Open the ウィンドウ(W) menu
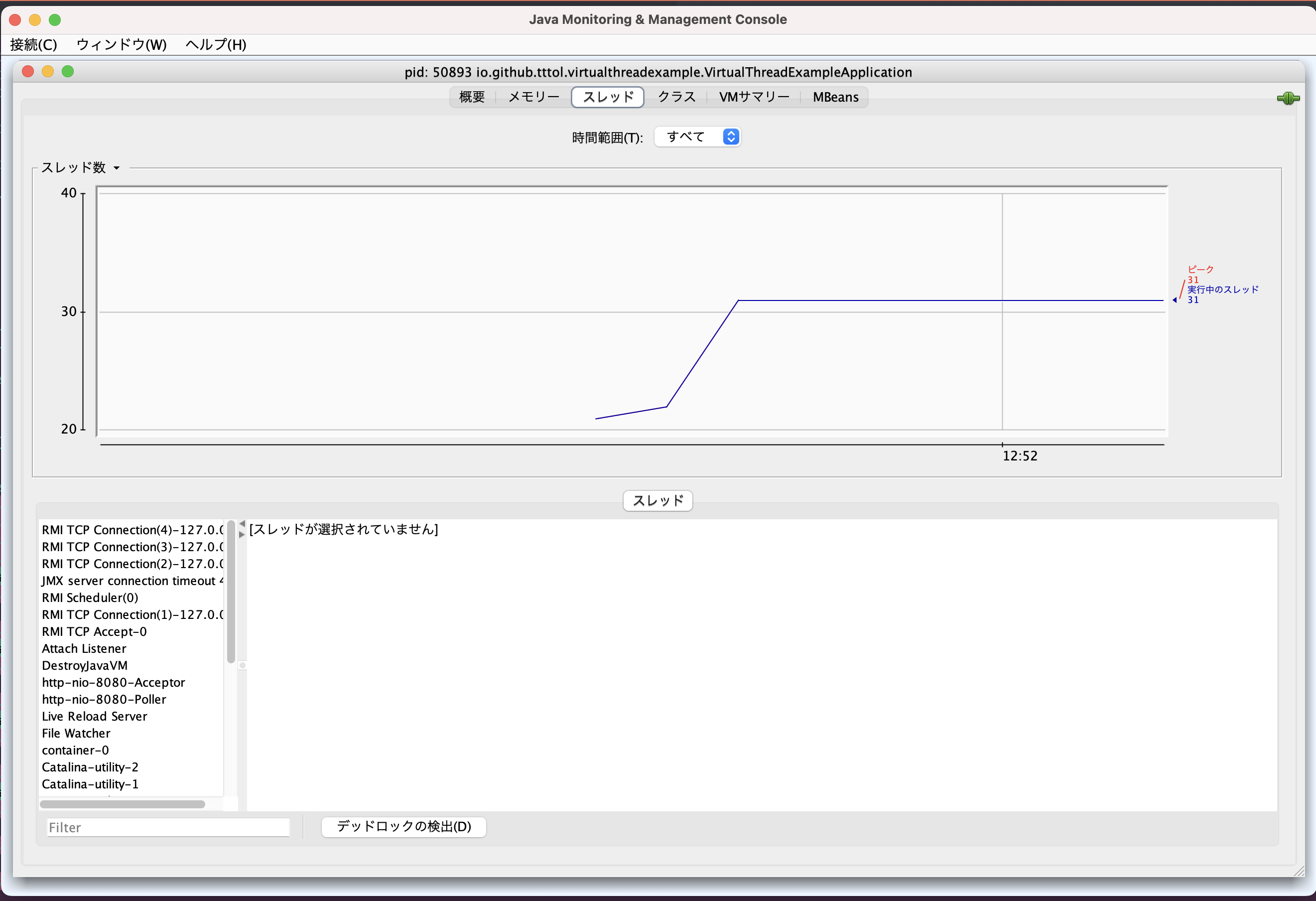The width and height of the screenshot is (1316, 901). [121, 44]
